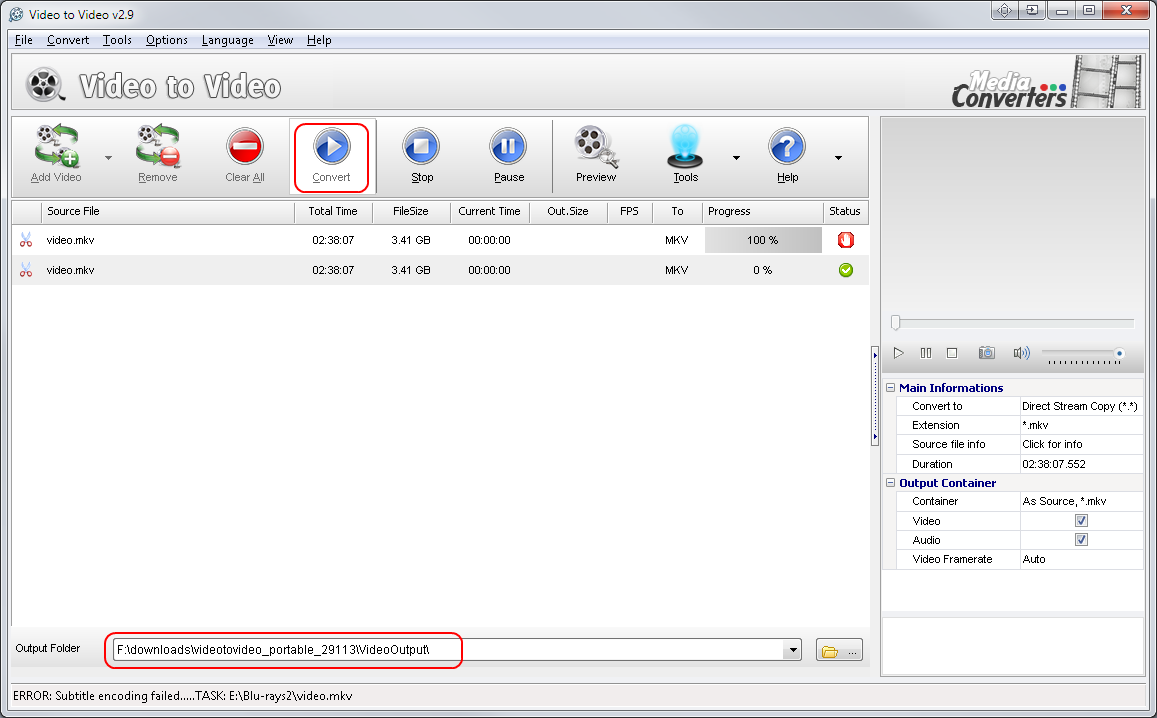
Task: Expand the Help dropdown arrow in toolbar
Action: point(838,158)
